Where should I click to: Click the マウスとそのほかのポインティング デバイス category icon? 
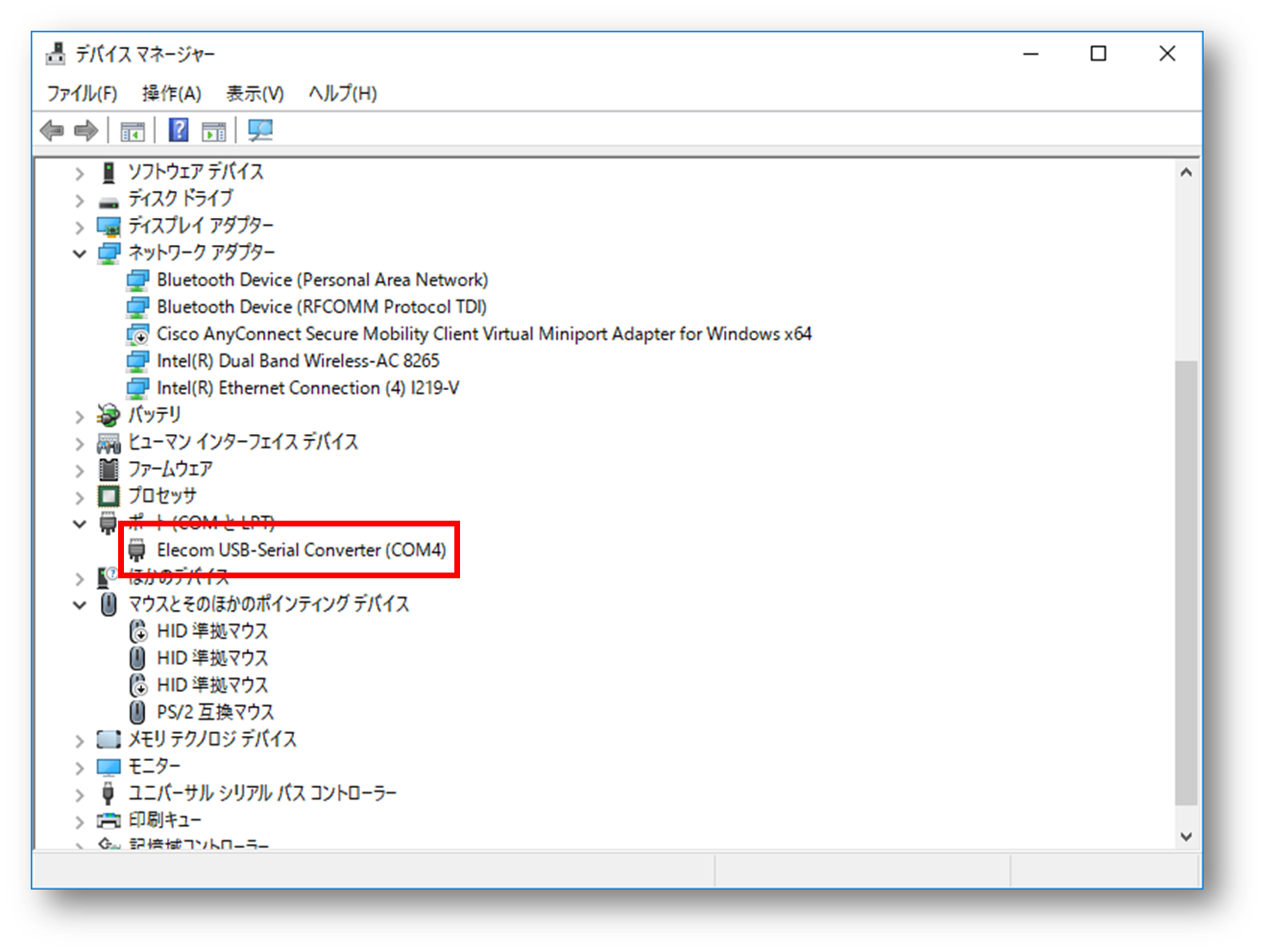pos(109,603)
